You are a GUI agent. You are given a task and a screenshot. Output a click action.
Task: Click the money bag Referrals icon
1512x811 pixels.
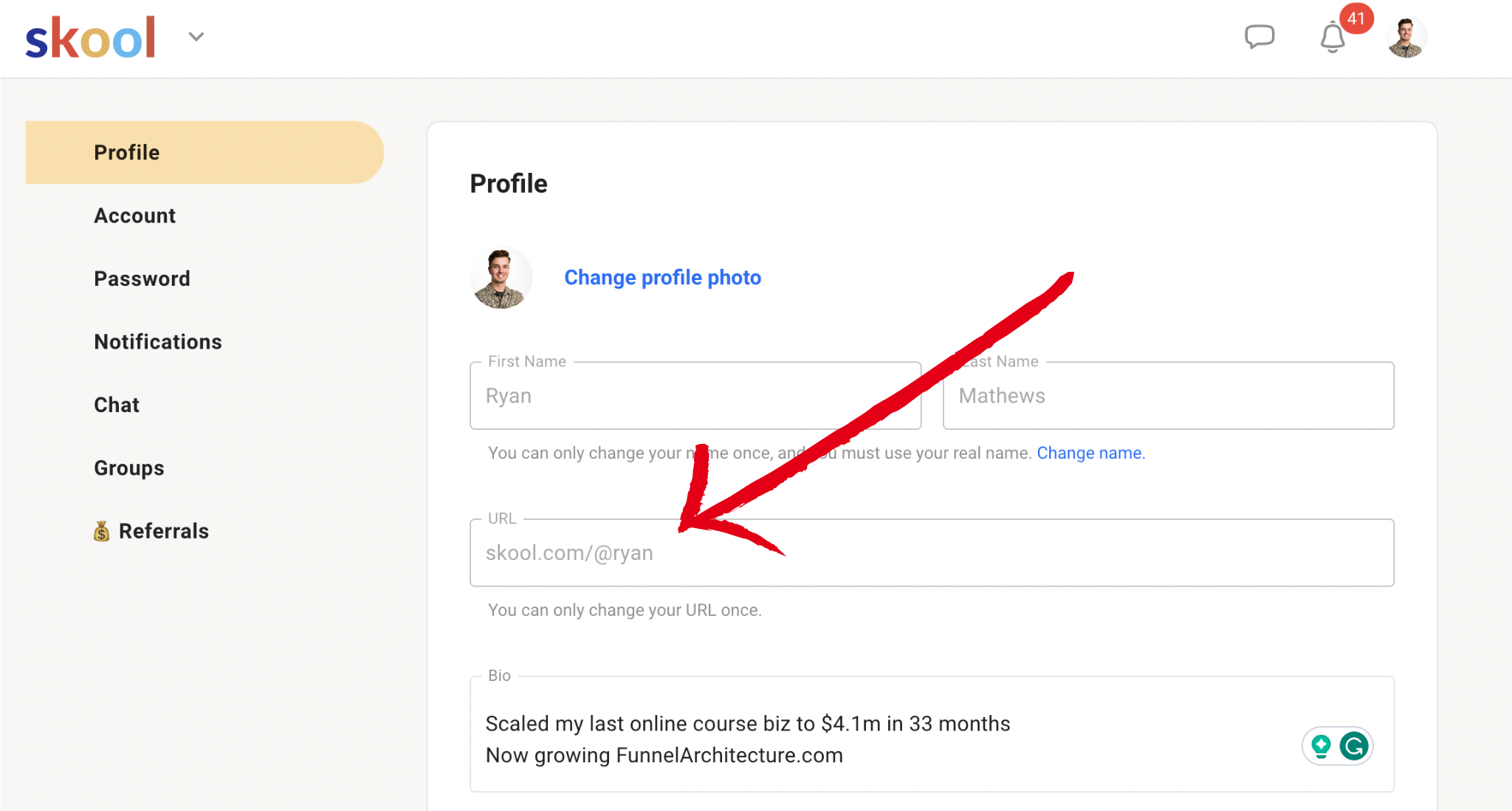[x=102, y=531]
